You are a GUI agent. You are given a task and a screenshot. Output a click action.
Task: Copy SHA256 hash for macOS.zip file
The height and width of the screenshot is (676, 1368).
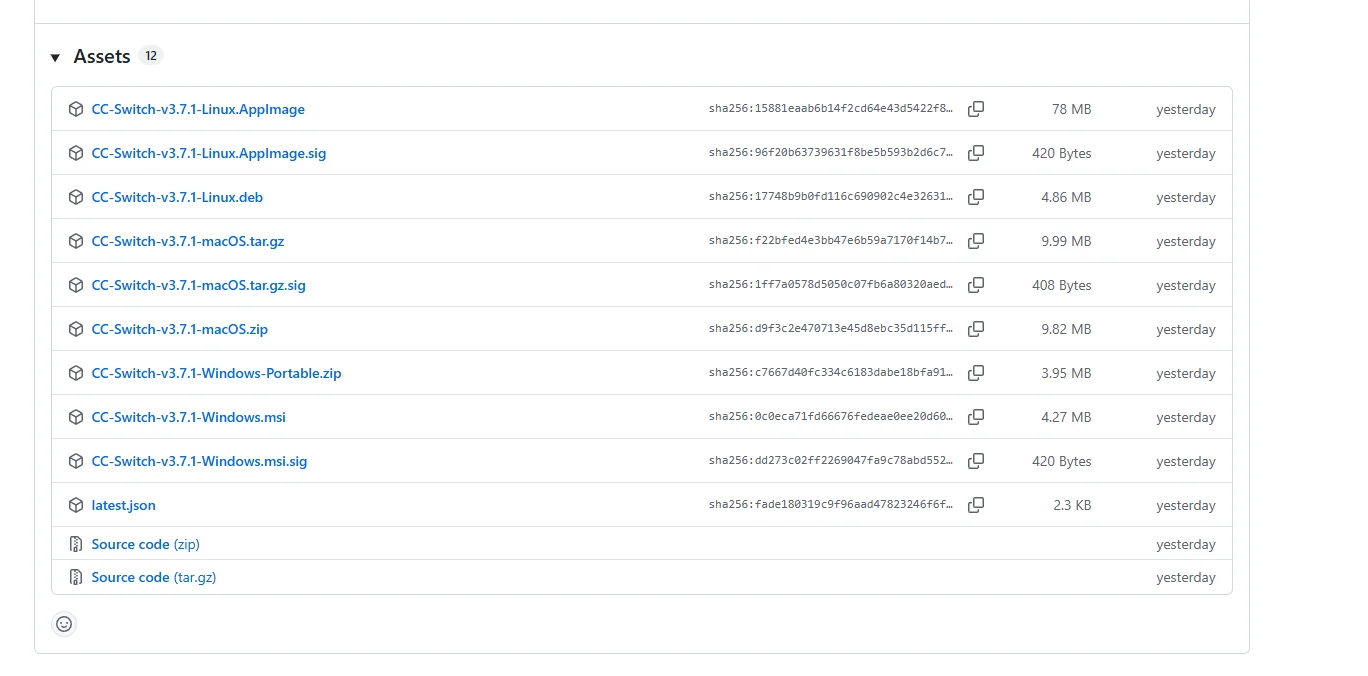tap(976, 329)
